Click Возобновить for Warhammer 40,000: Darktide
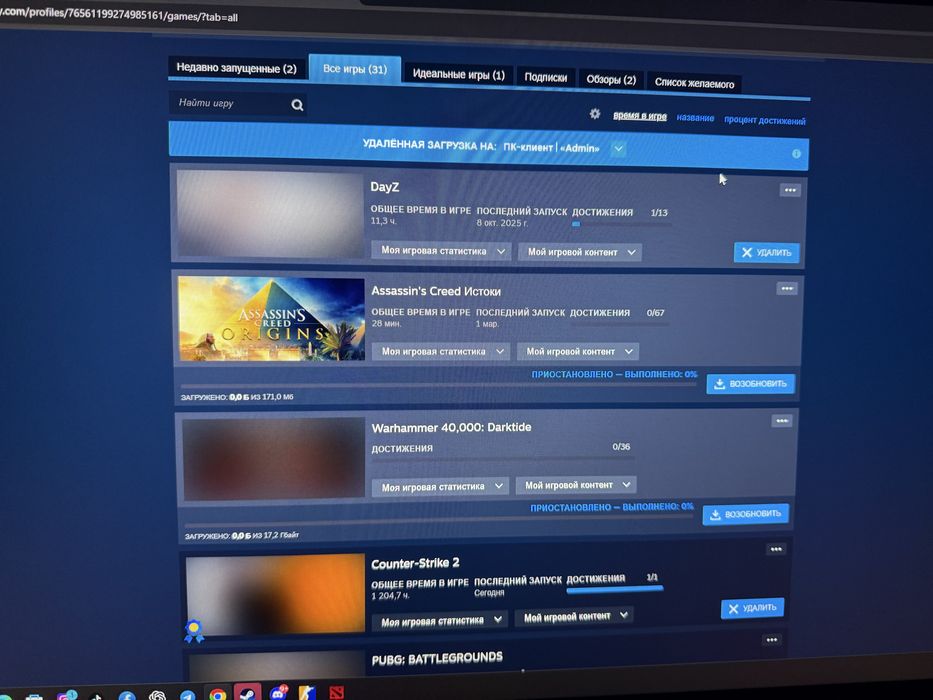The height and width of the screenshot is (700, 933). 746,514
